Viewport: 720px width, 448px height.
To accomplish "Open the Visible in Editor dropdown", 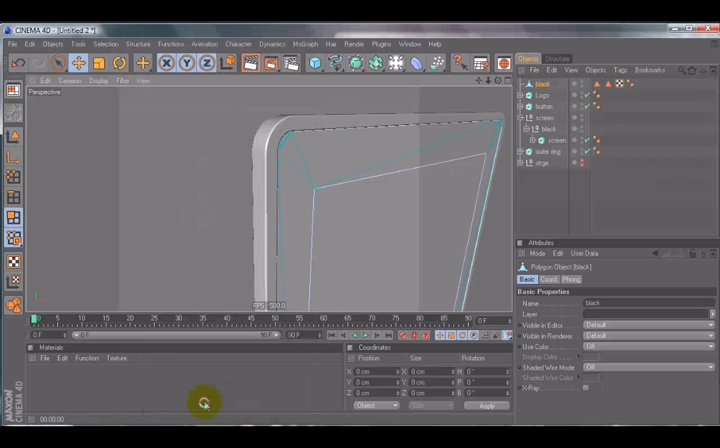I will pyautogui.click(x=649, y=325).
